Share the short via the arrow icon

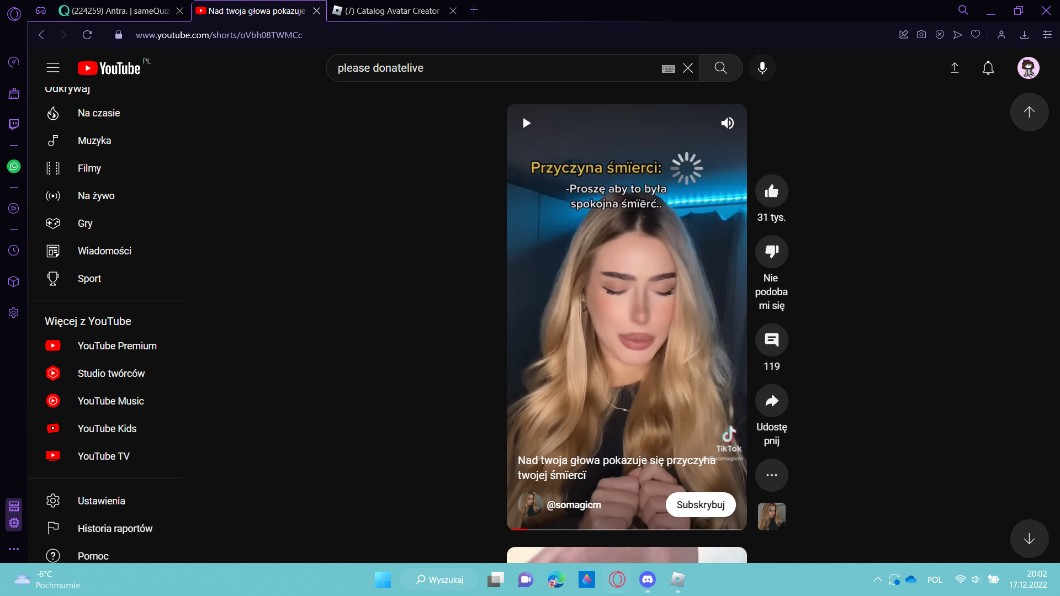tap(771, 401)
